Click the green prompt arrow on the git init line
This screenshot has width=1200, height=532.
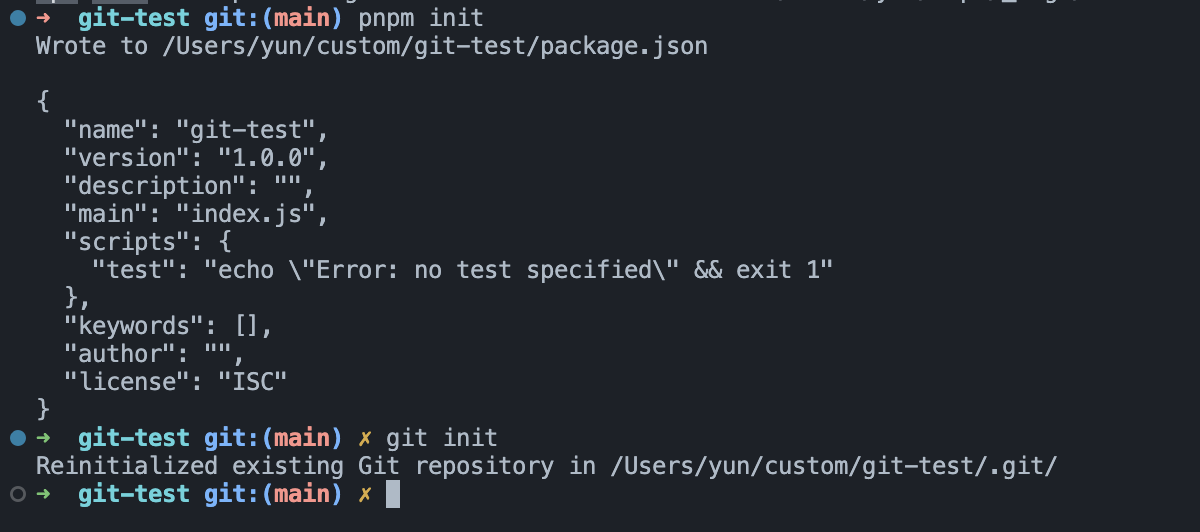45,438
